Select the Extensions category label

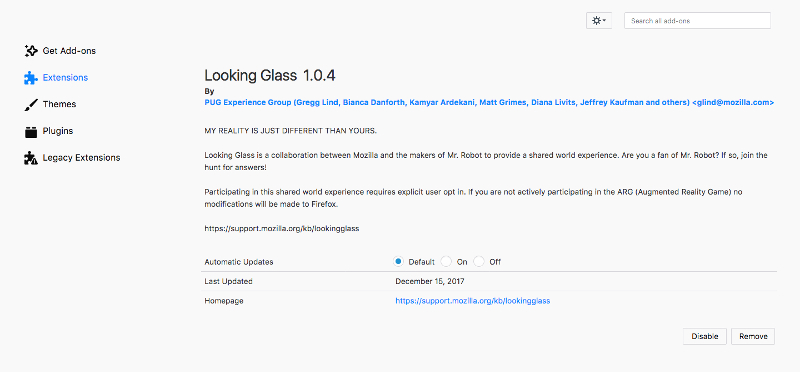[65, 78]
